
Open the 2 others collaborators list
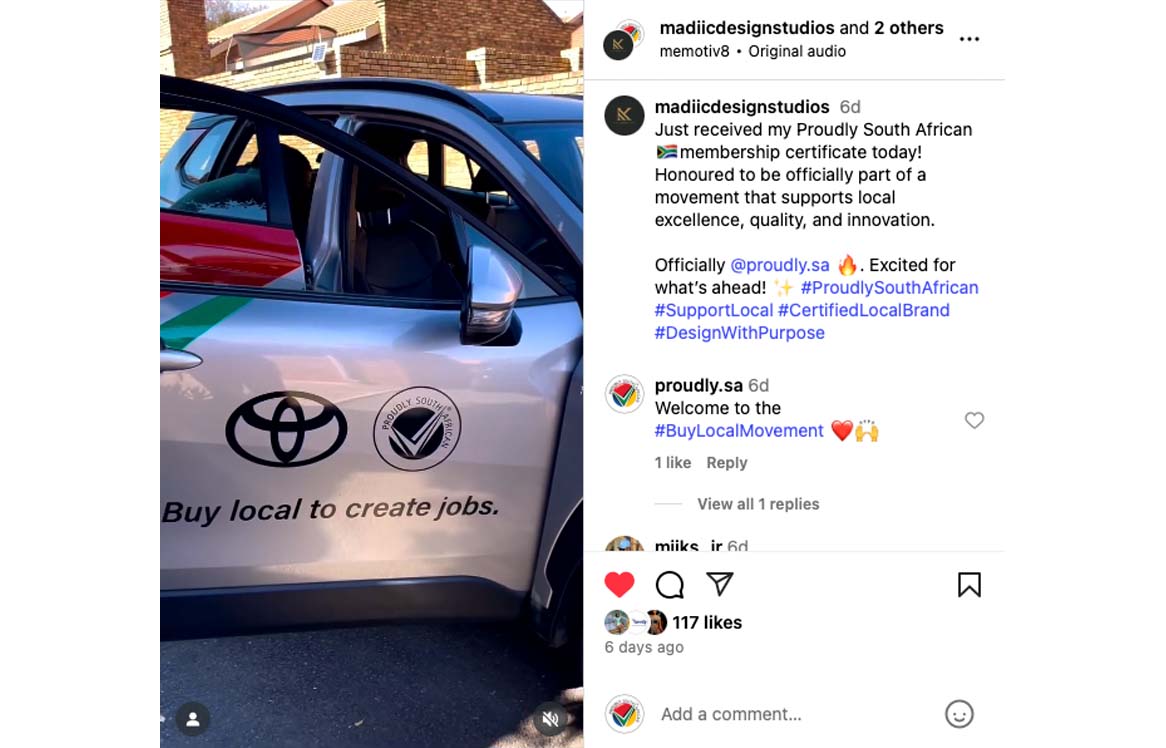(x=909, y=28)
